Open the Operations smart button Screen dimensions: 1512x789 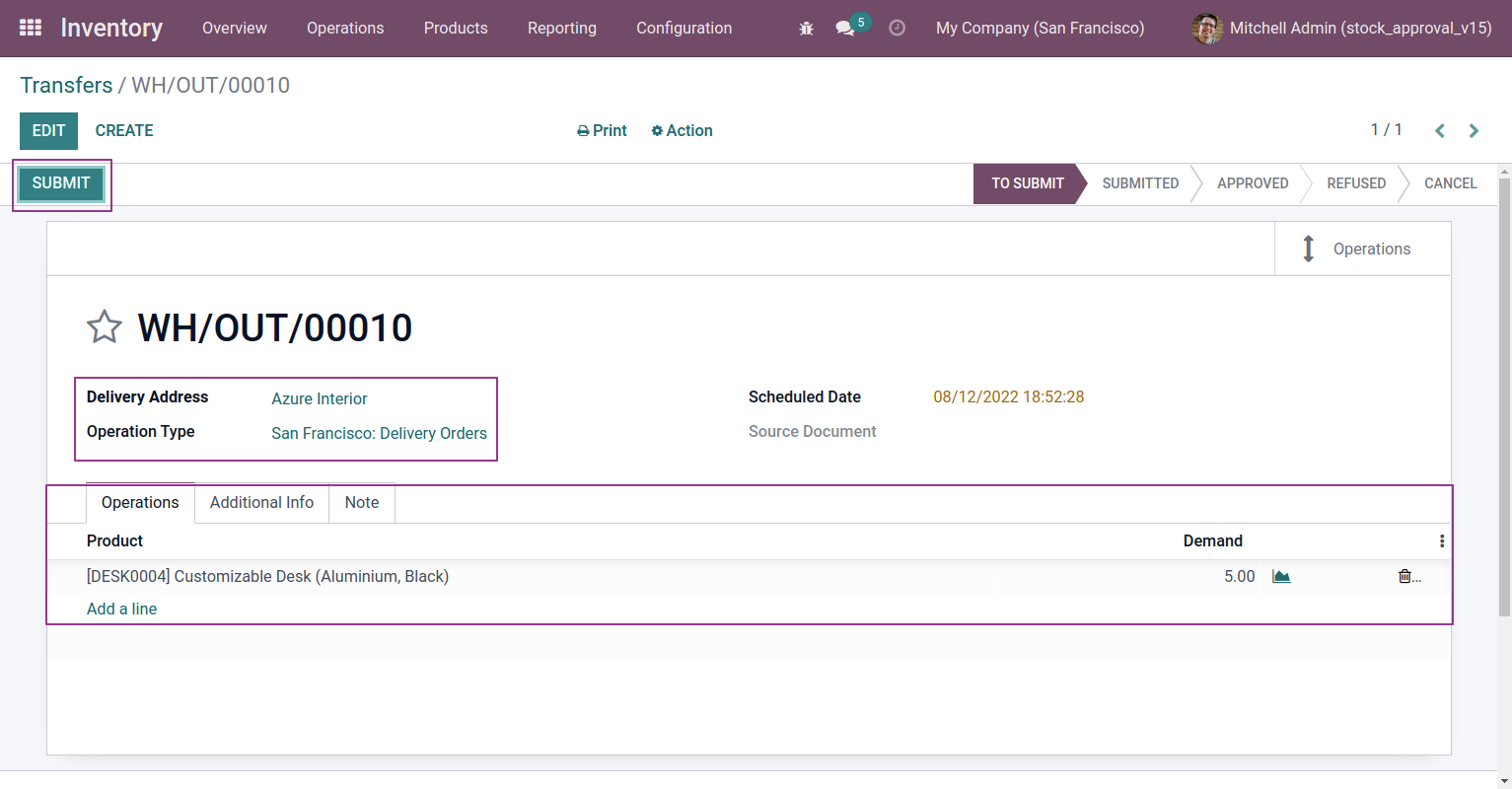1362,249
